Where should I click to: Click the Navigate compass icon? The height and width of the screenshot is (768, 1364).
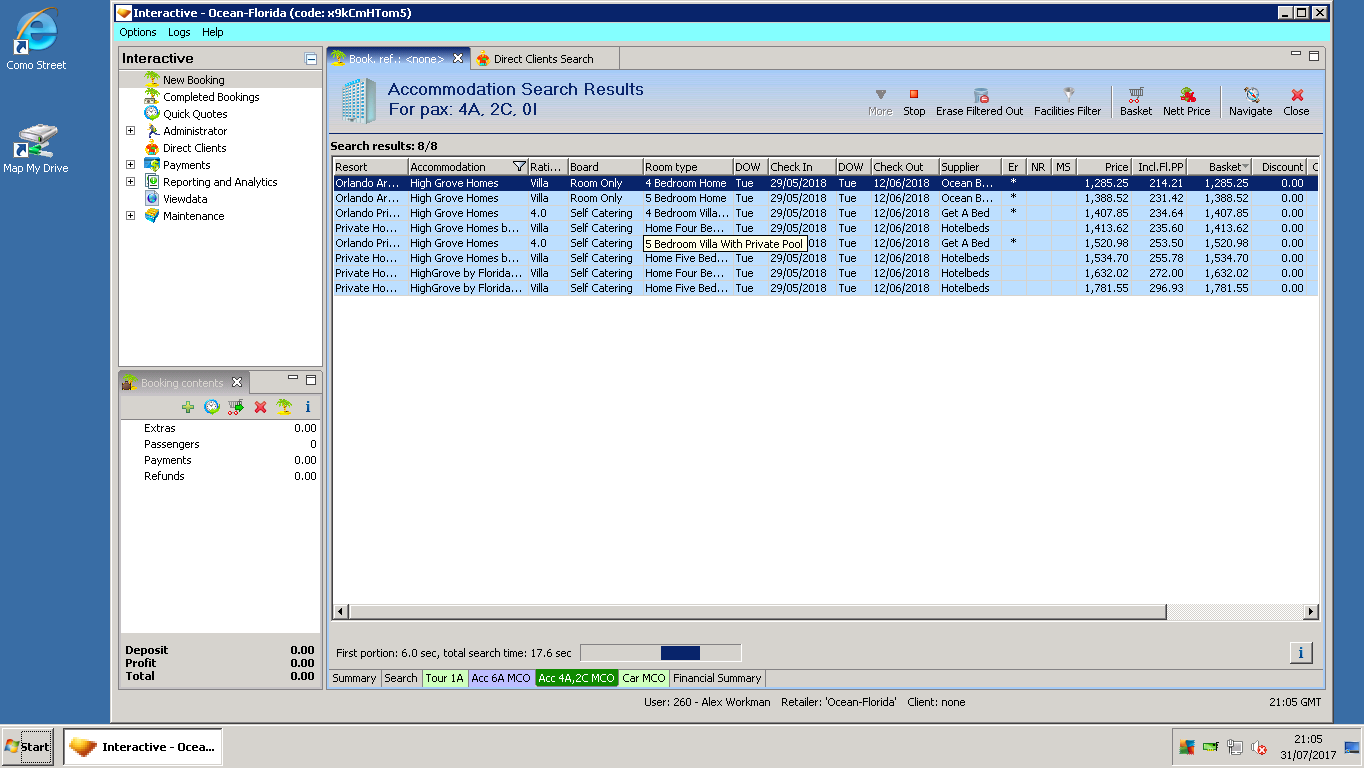pyautogui.click(x=1251, y=95)
